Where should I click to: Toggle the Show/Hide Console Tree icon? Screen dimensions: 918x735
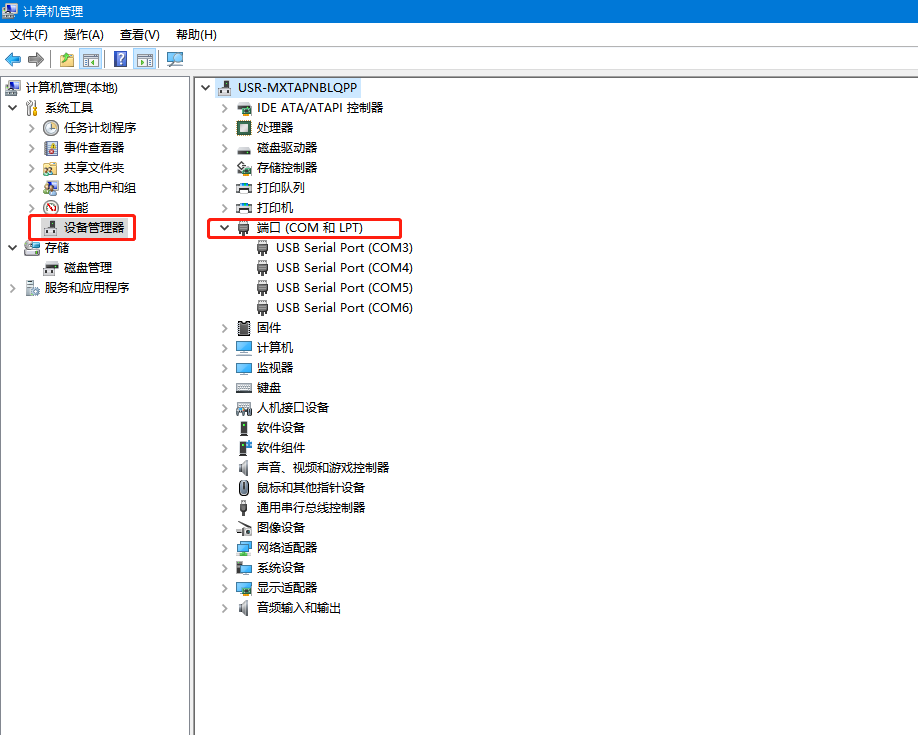point(91,59)
